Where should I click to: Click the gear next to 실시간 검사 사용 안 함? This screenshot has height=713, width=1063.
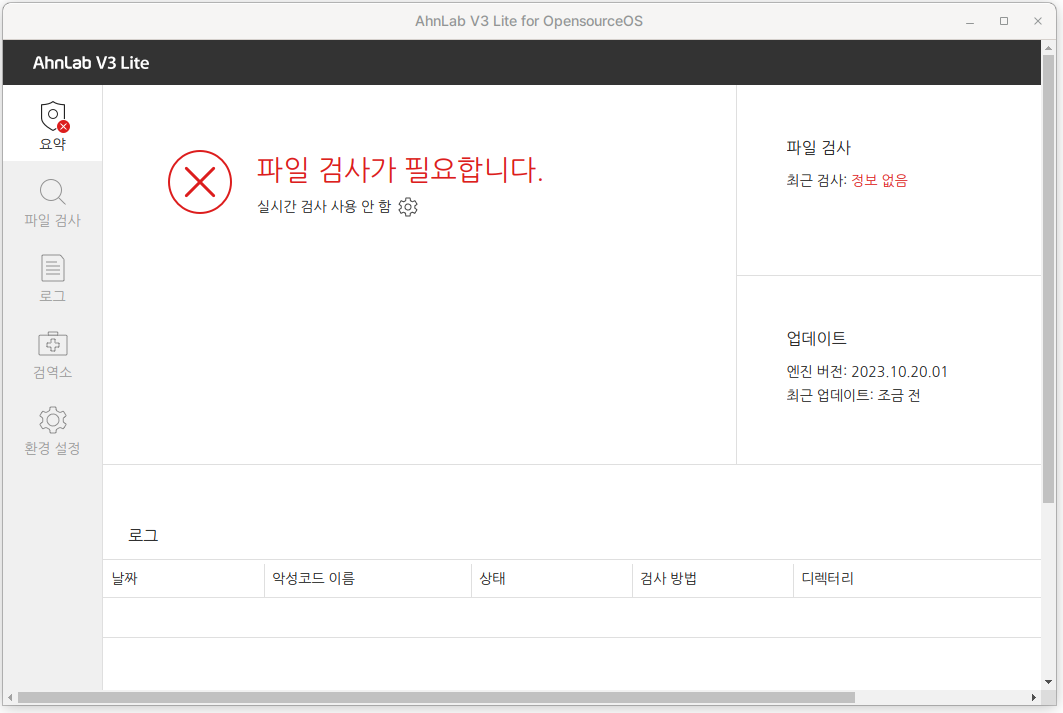pos(408,207)
